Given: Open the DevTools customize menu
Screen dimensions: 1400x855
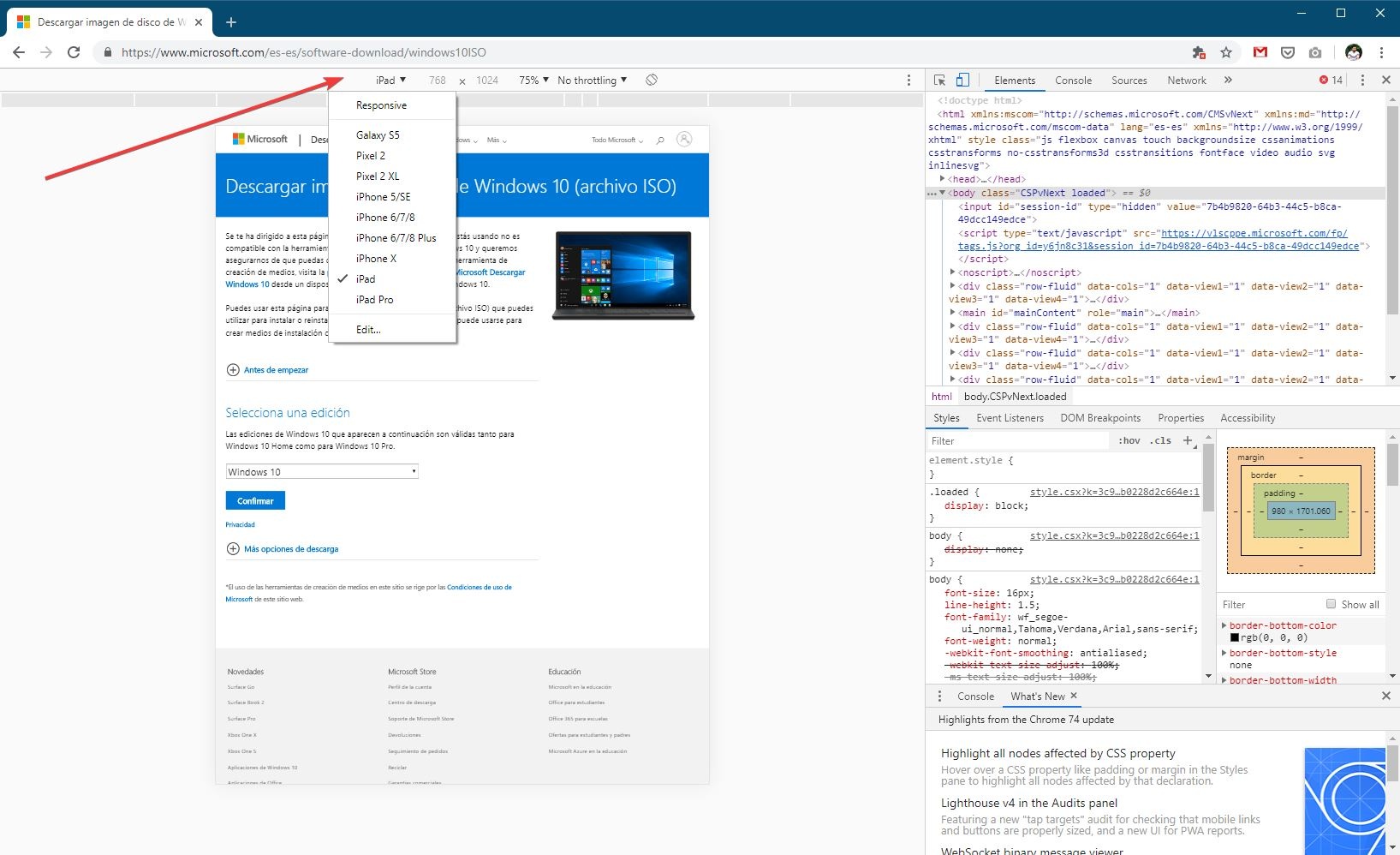Looking at the screenshot, I should 1362,80.
